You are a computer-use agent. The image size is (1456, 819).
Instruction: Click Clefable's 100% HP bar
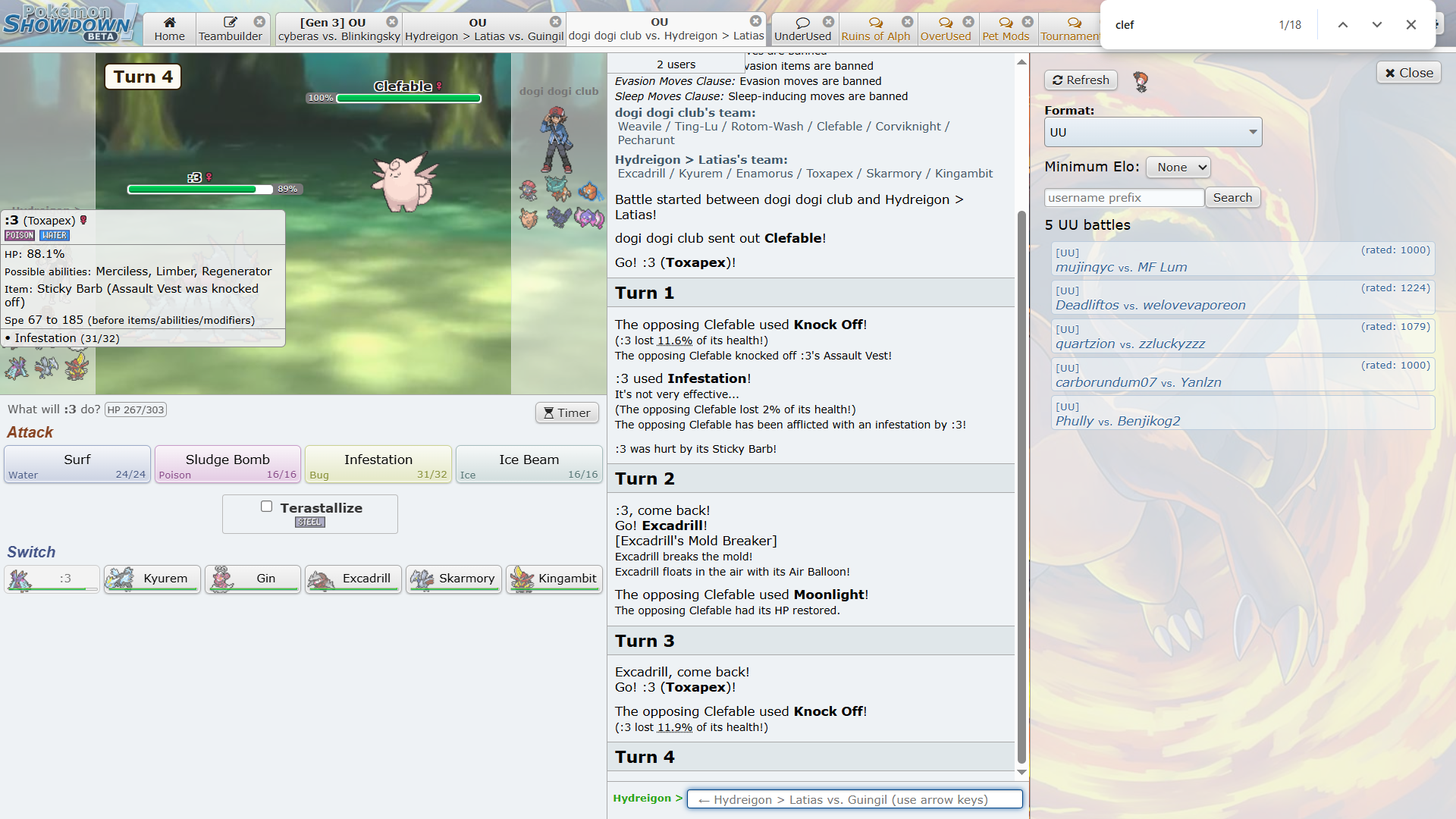pyautogui.click(x=408, y=98)
